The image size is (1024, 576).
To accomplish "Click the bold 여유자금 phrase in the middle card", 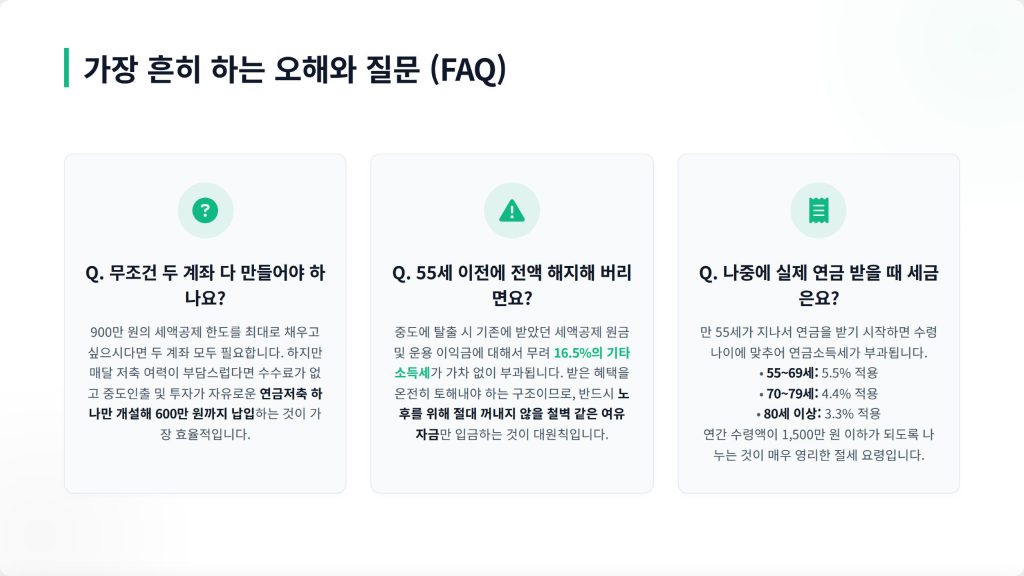I will [511, 414].
